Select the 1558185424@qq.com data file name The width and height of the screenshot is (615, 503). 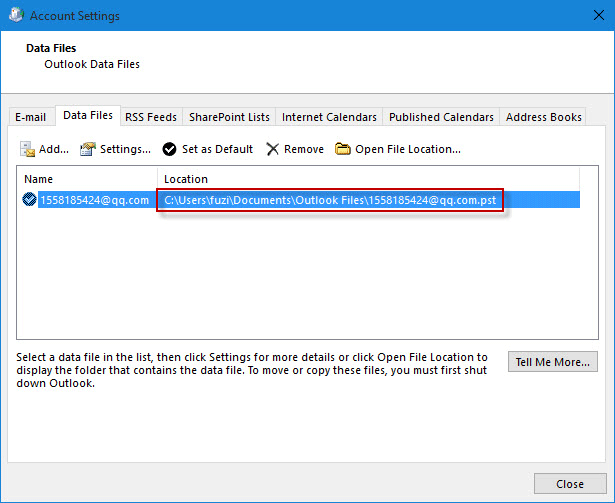(95, 200)
